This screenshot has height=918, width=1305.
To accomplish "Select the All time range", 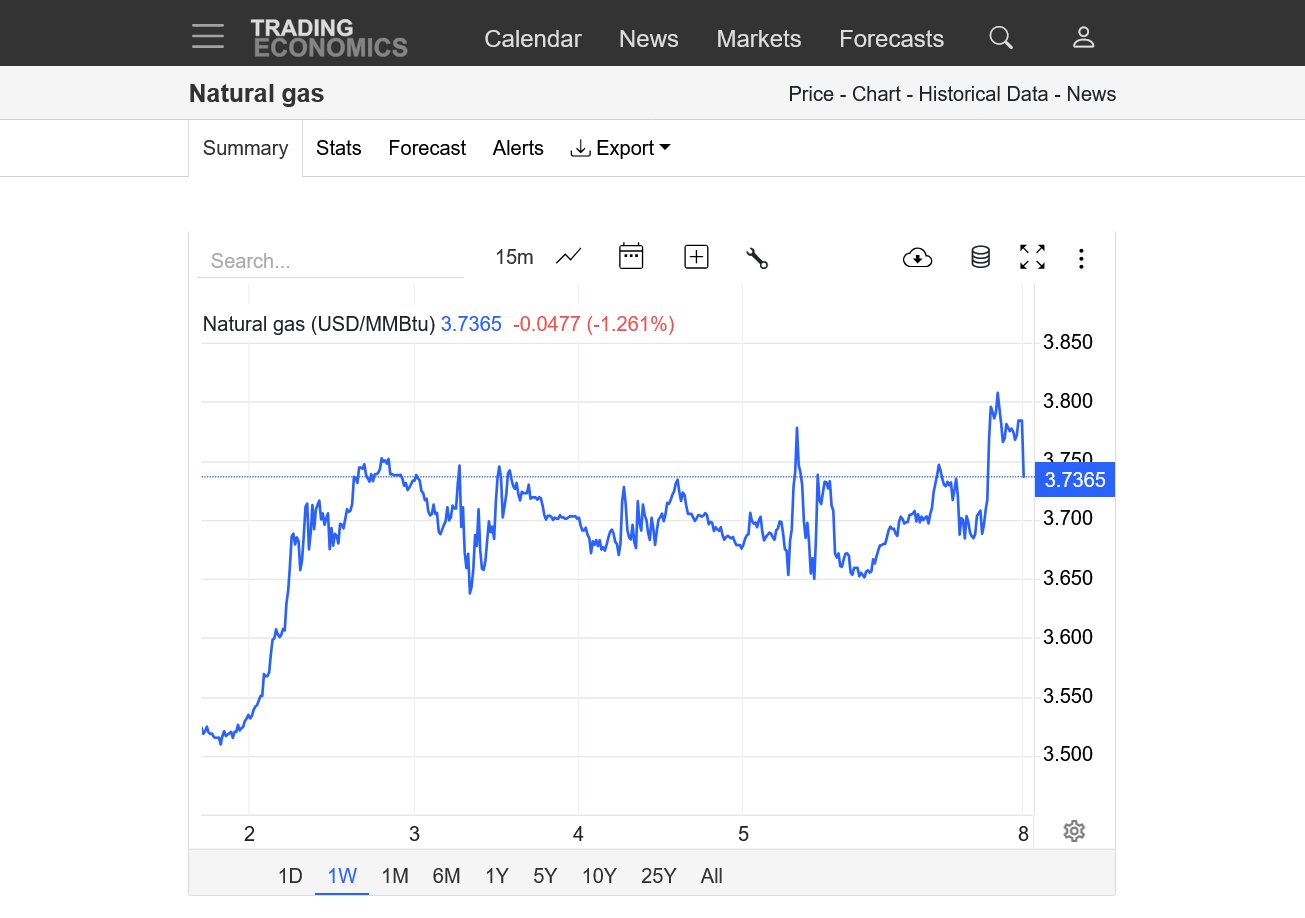I will point(711,876).
